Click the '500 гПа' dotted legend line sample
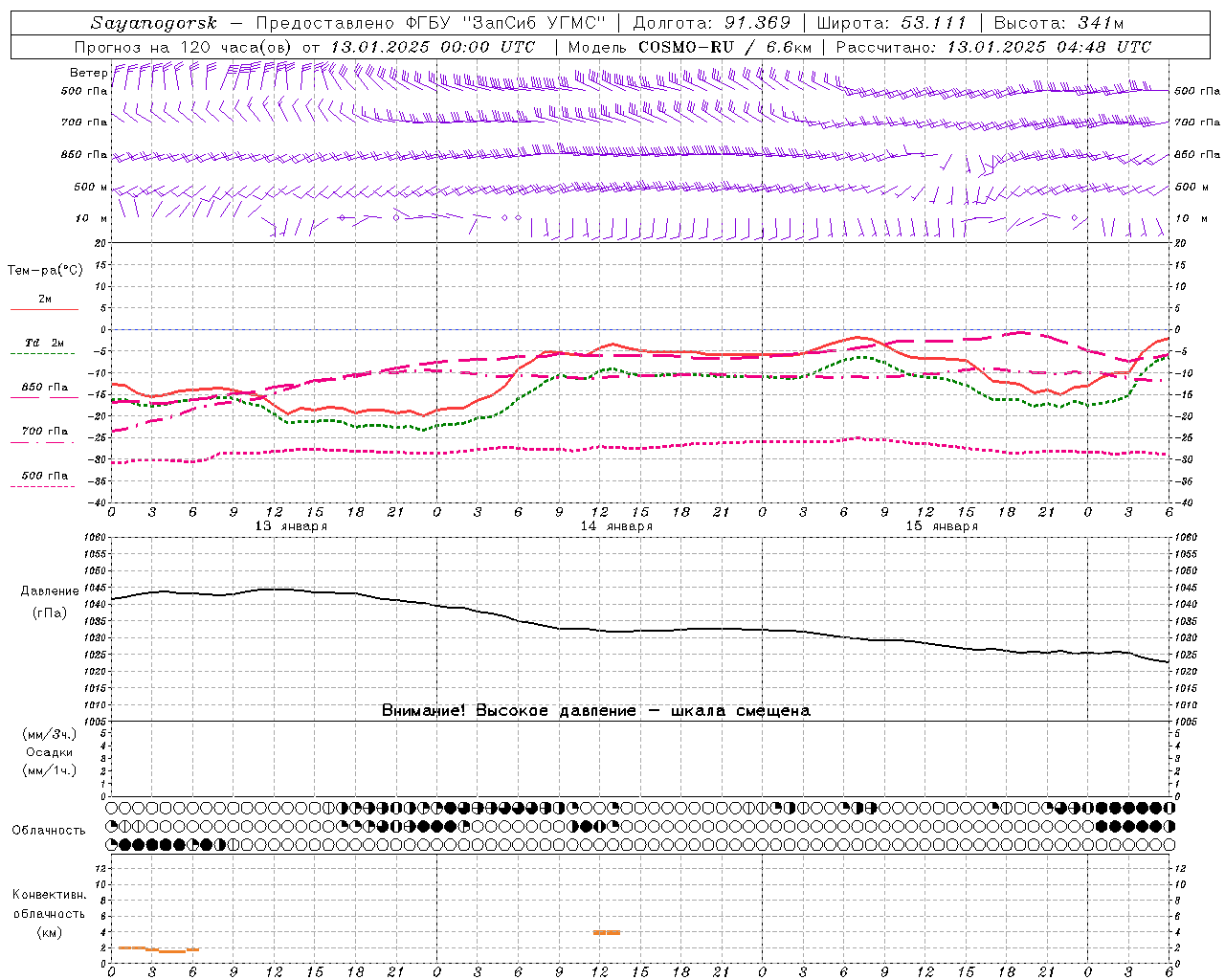This screenshot has height=980, width=1225. coord(43,486)
